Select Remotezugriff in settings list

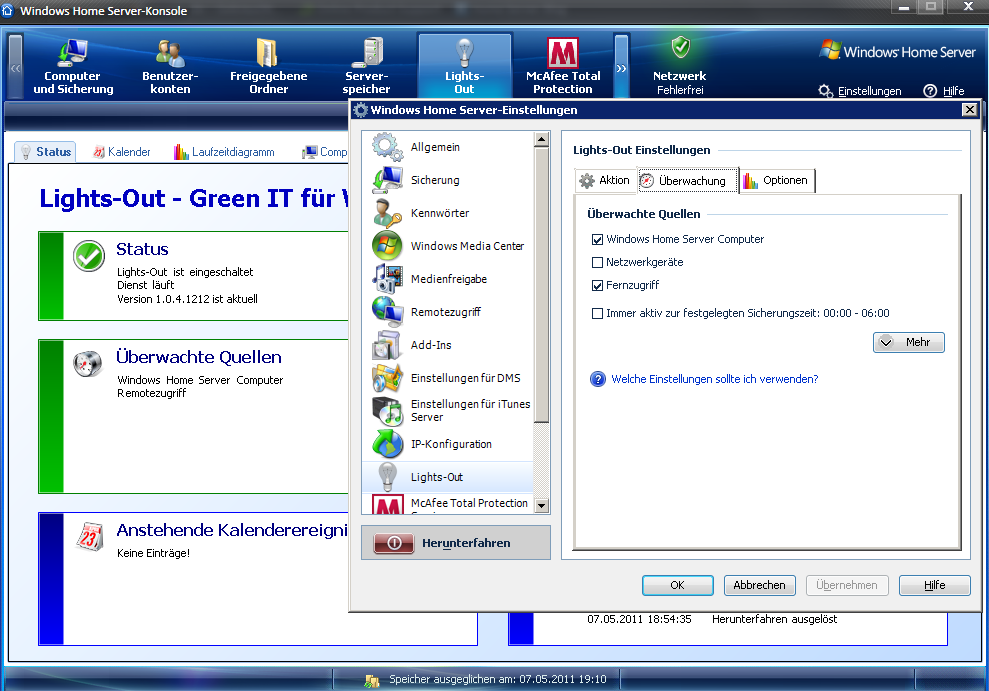(x=445, y=312)
